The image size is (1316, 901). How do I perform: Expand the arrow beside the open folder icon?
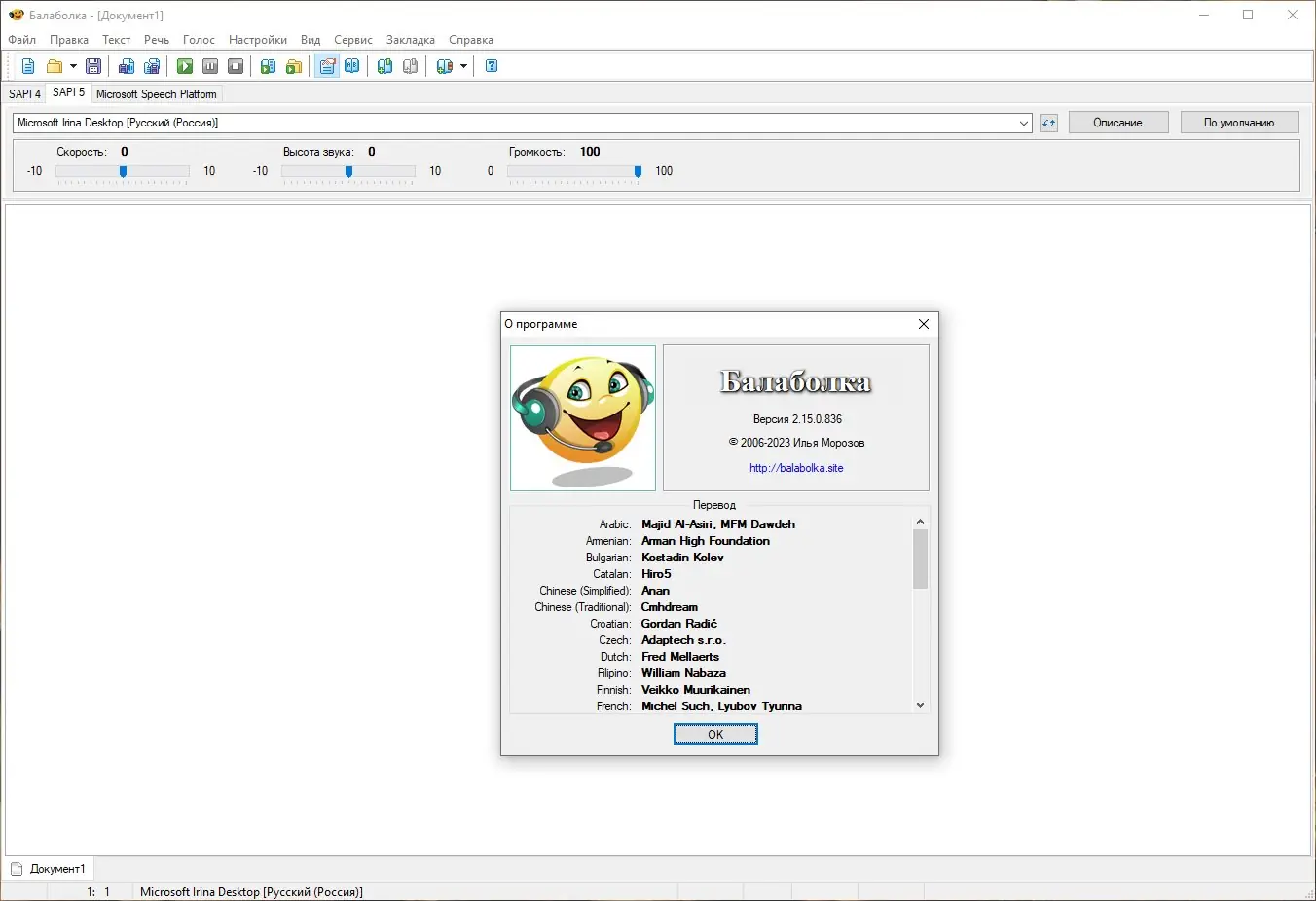pos(73,66)
